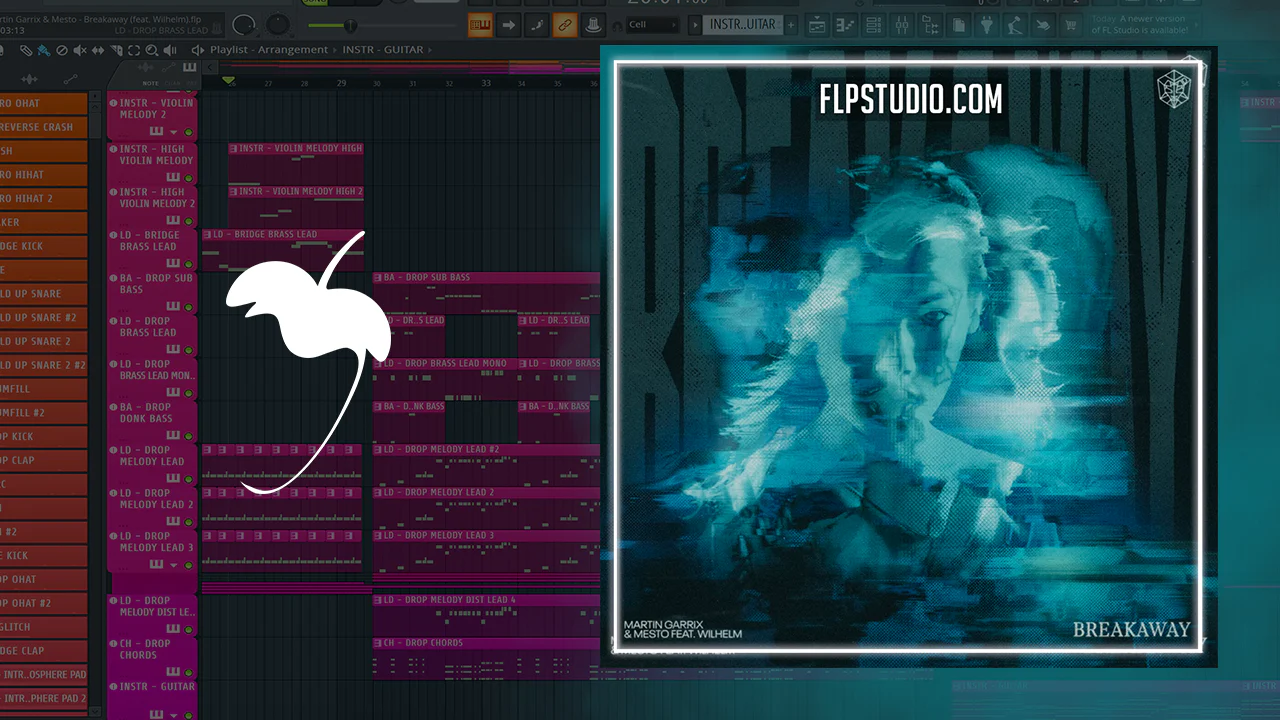This screenshot has width=1280, height=720.
Task: Open menu of CH - DROP CHORDS clip
Action: point(378,643)
